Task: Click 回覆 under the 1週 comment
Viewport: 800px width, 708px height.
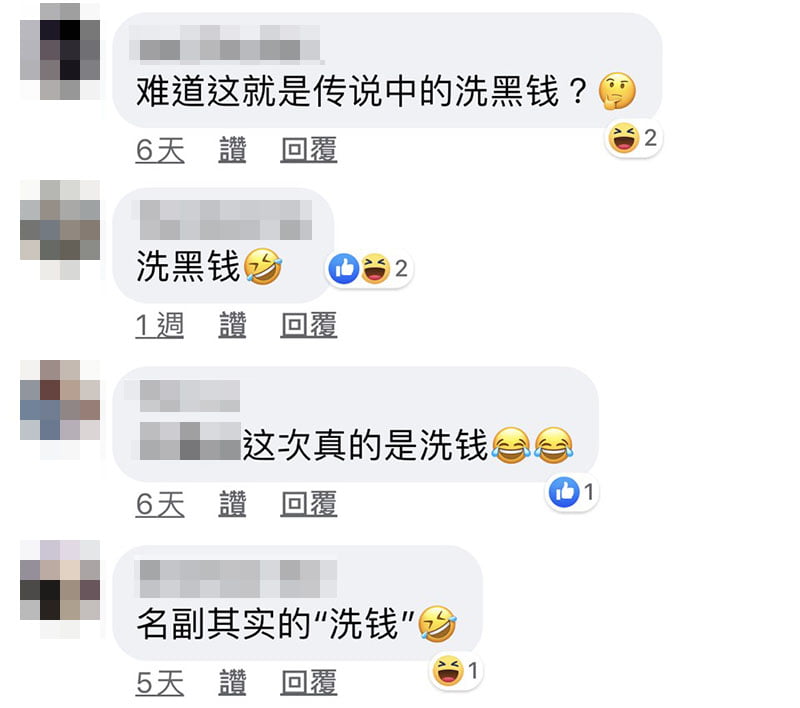Action: [x=309, y=325]
